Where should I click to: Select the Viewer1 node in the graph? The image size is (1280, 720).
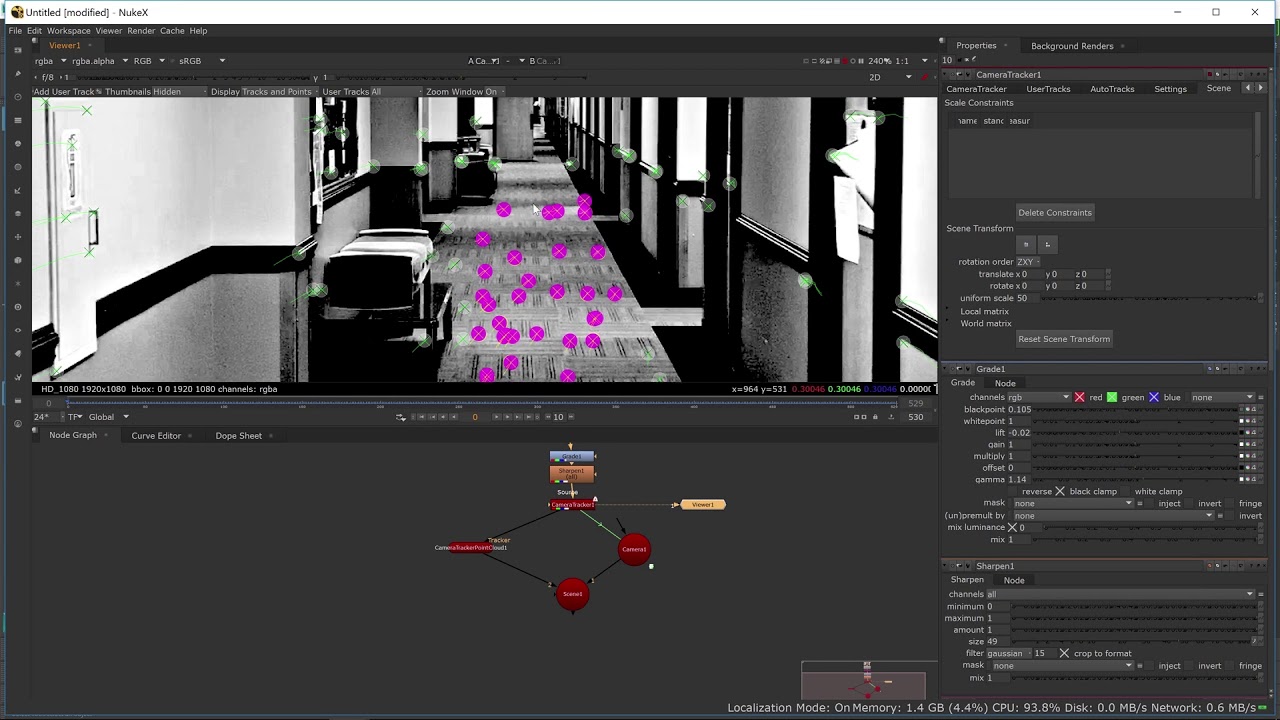tap(703, 505)
